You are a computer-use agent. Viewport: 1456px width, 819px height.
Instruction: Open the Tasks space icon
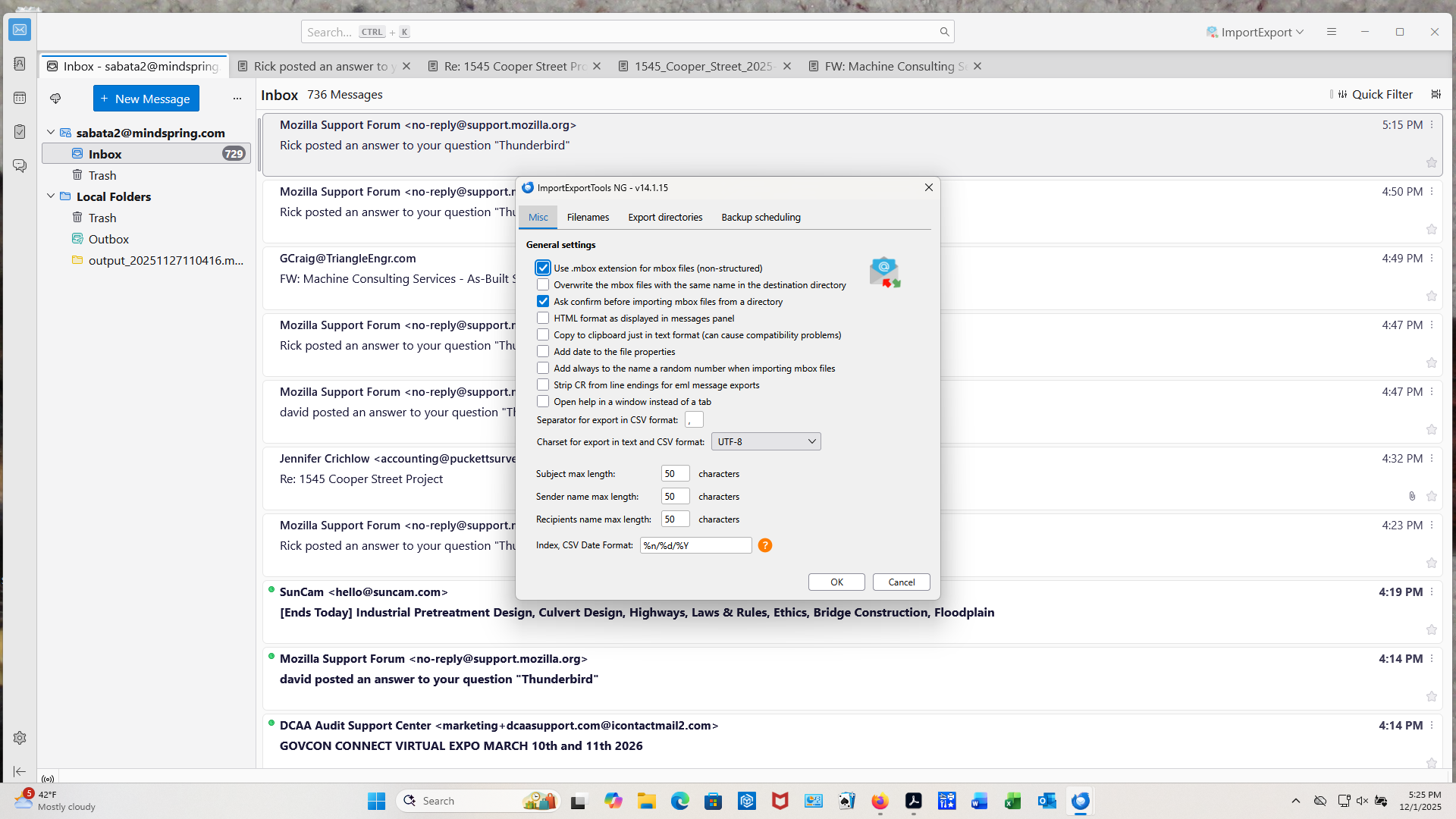coord(20,132)
